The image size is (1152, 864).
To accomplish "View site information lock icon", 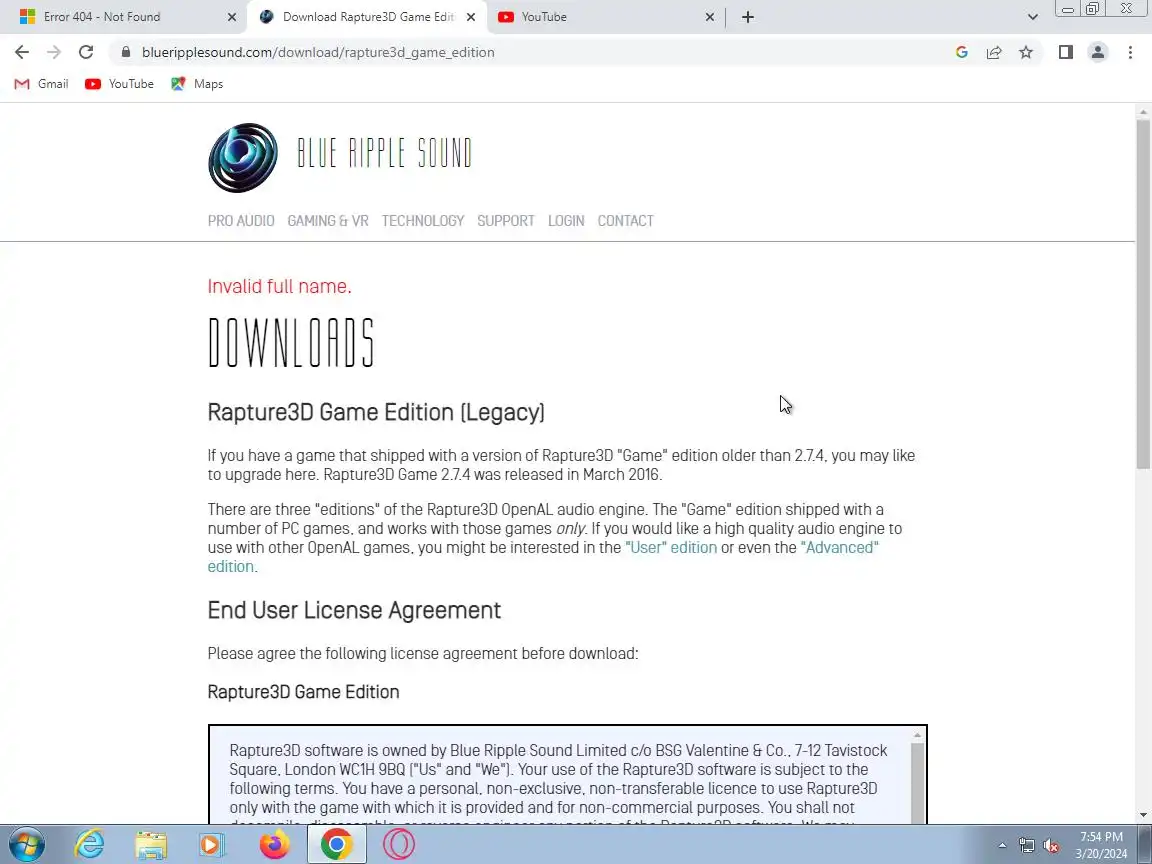I will (126, 52).
